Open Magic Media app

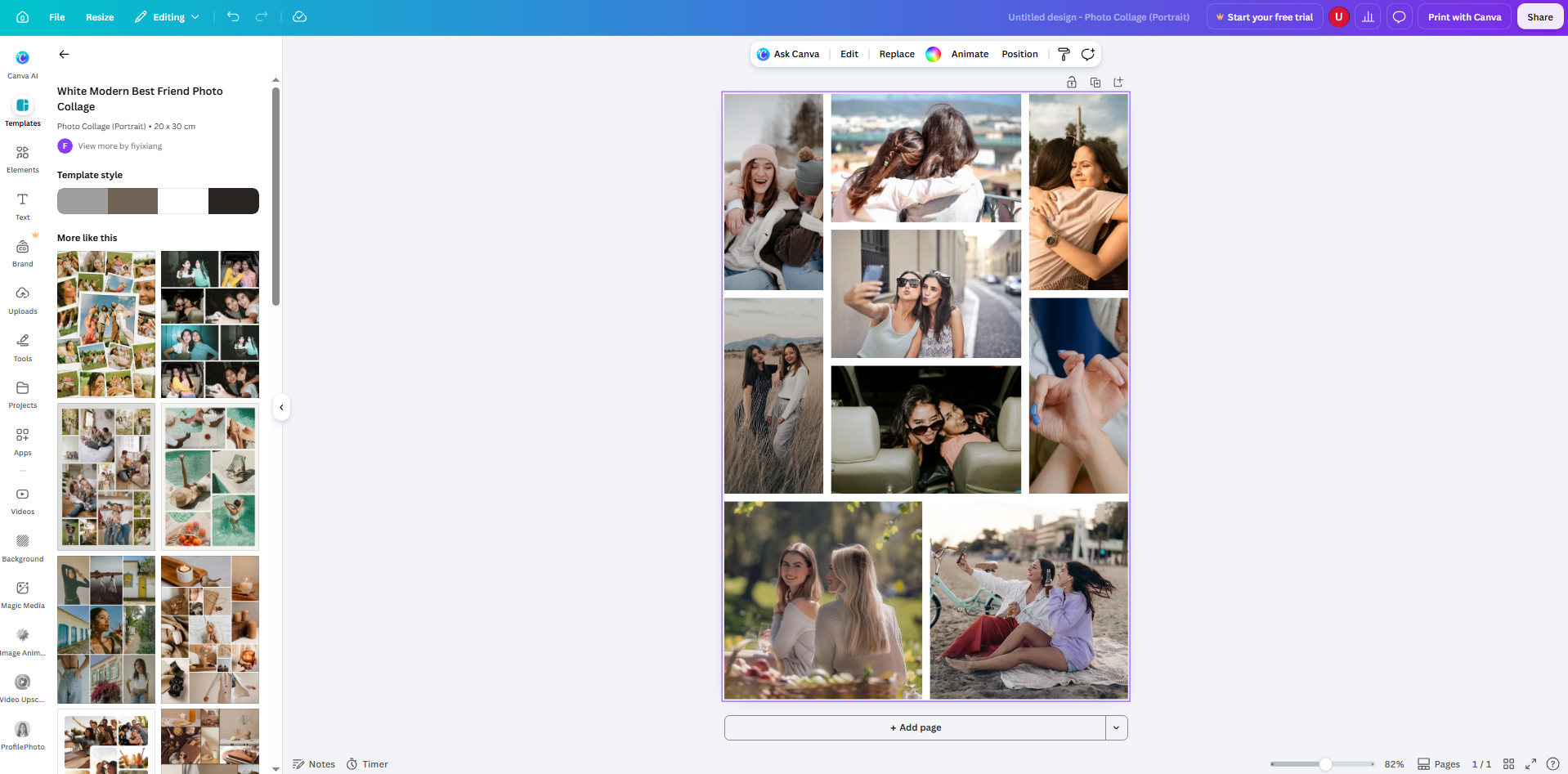(23, 594)
